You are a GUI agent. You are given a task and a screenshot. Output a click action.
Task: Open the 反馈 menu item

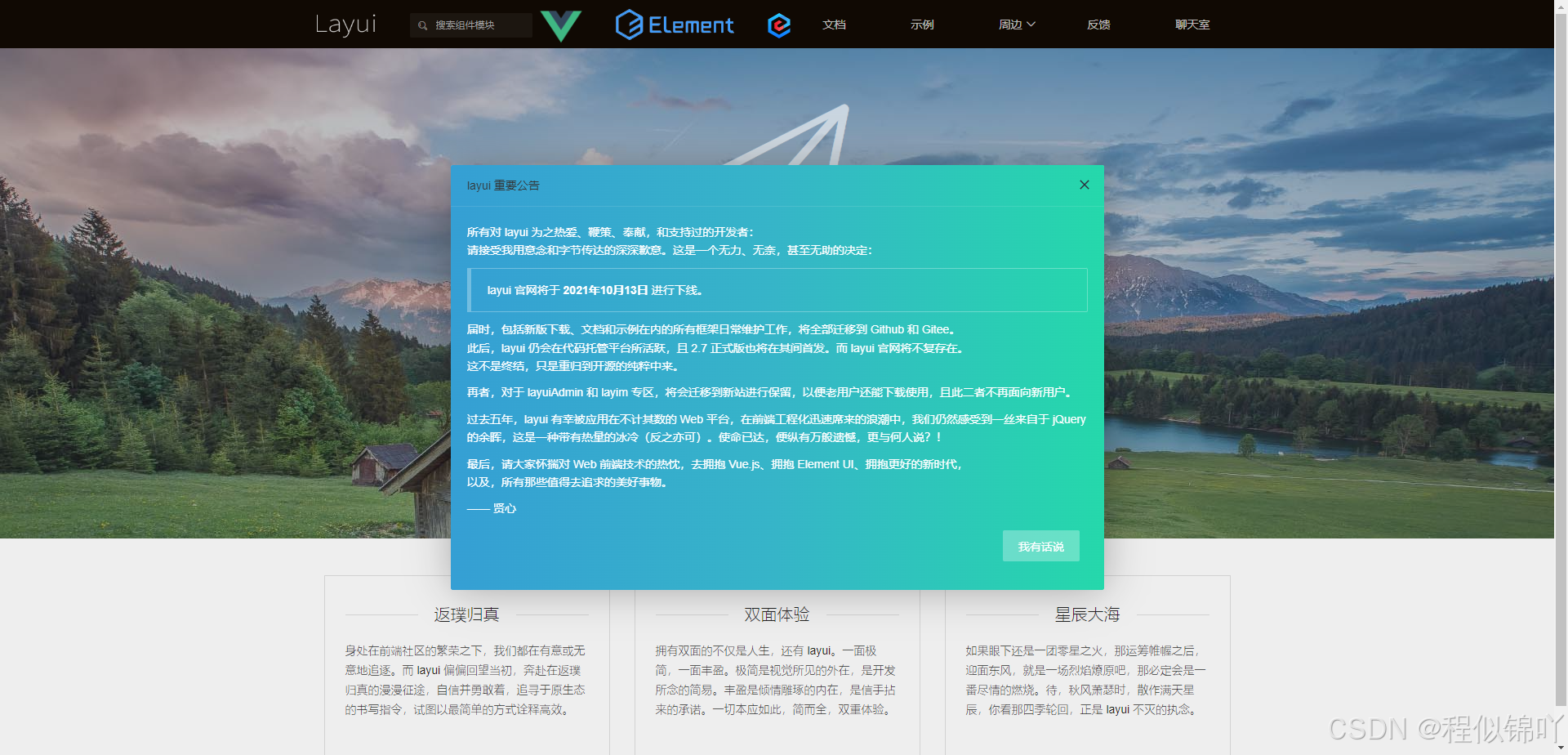tap(1098, 25)
